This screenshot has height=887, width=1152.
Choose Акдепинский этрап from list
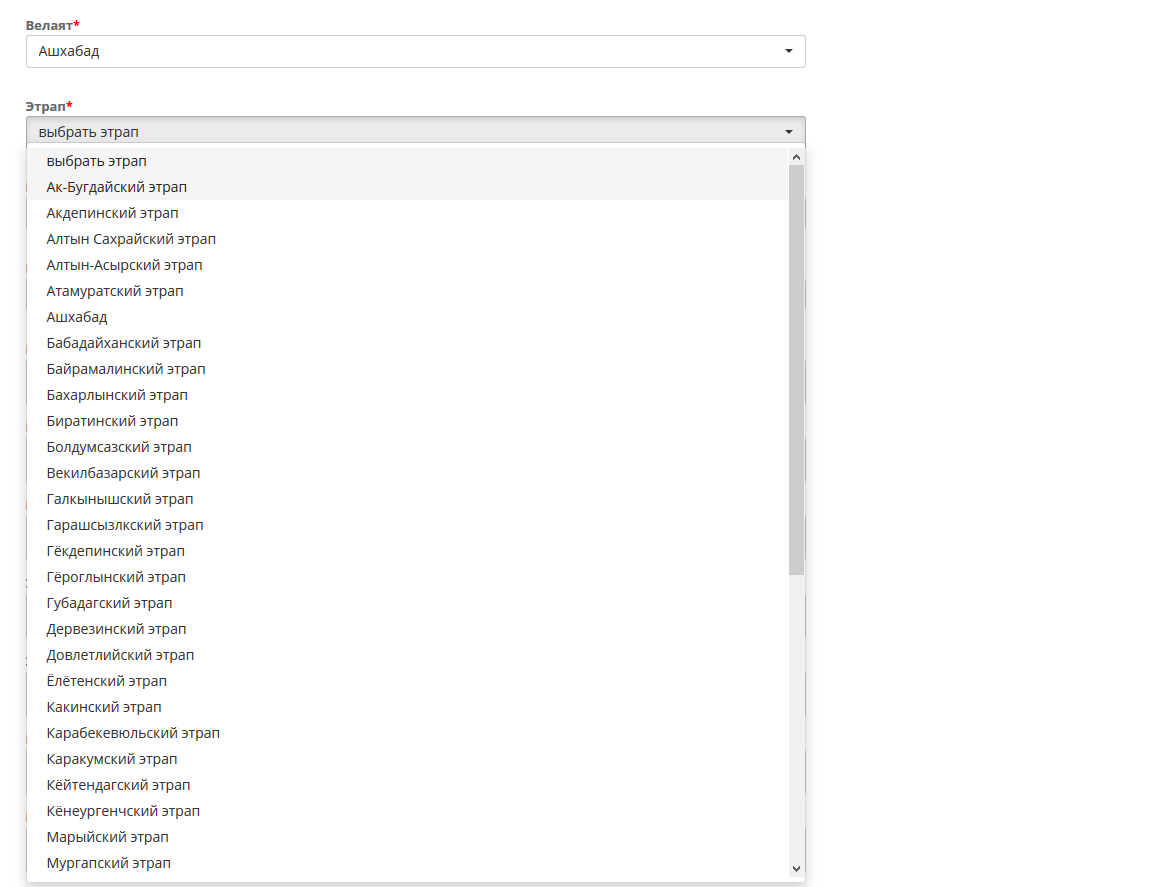coord(408,213)
